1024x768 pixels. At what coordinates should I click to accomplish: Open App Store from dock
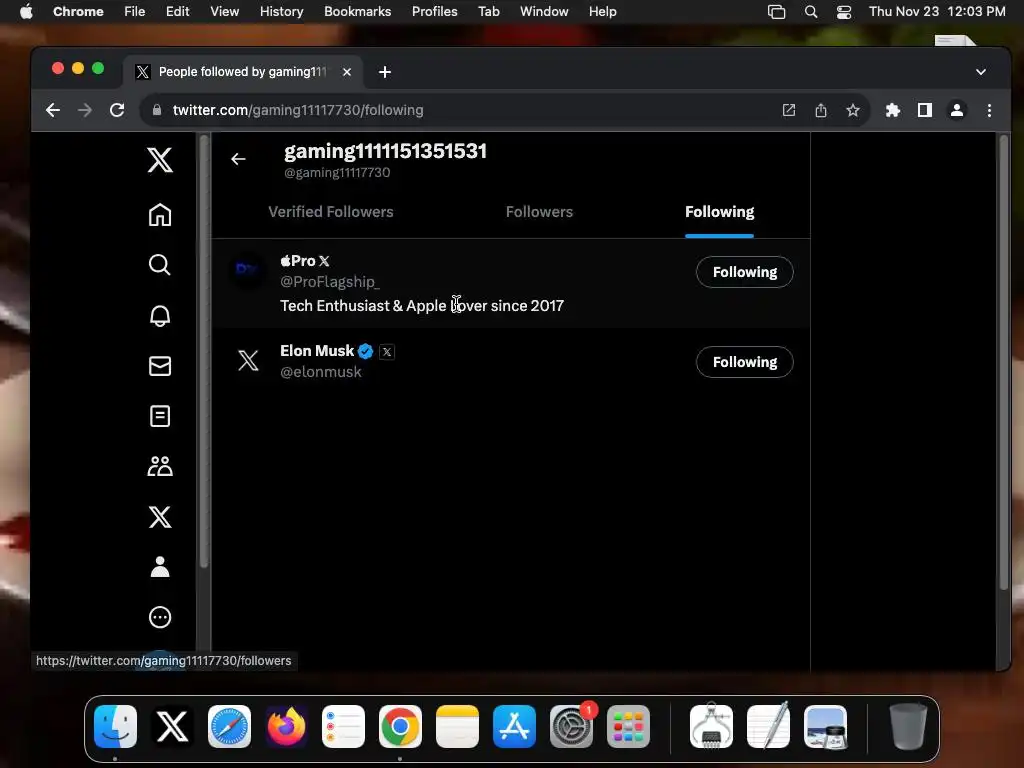tap(514, 726)
